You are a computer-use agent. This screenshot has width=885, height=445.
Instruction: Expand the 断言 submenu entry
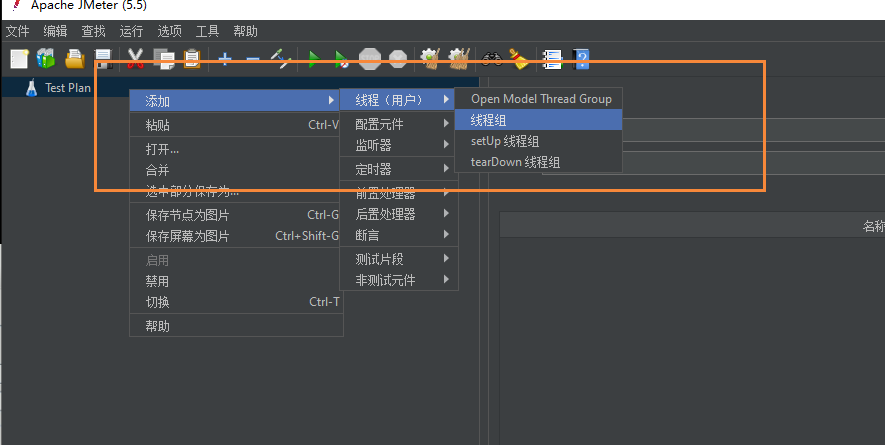pos(398,234)
